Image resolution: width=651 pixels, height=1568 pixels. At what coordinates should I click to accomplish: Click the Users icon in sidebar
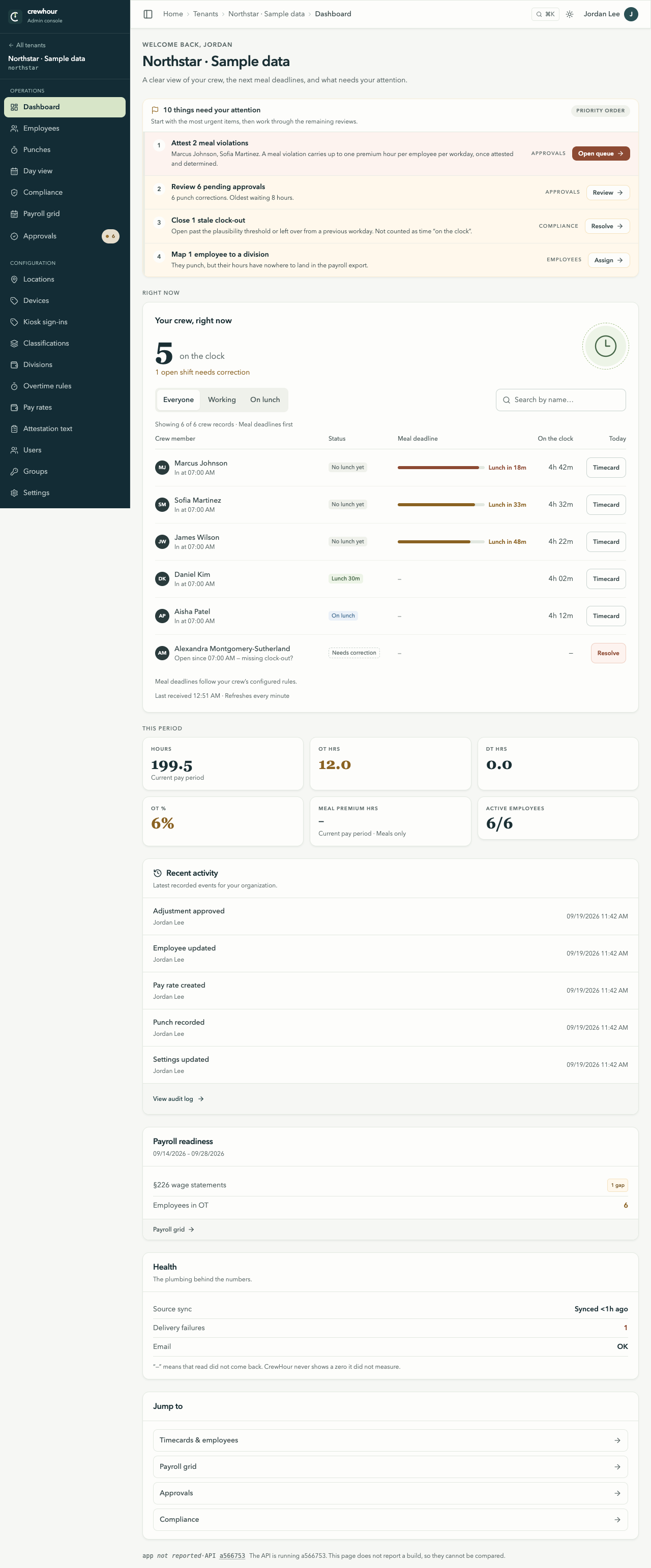14,450
